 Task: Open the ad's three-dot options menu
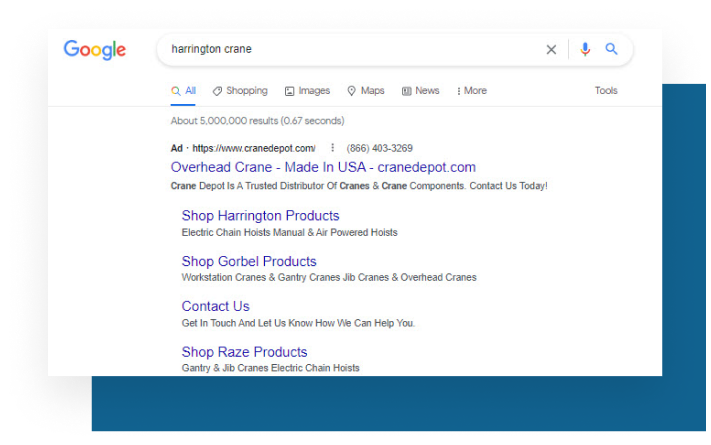coord(332,148)
